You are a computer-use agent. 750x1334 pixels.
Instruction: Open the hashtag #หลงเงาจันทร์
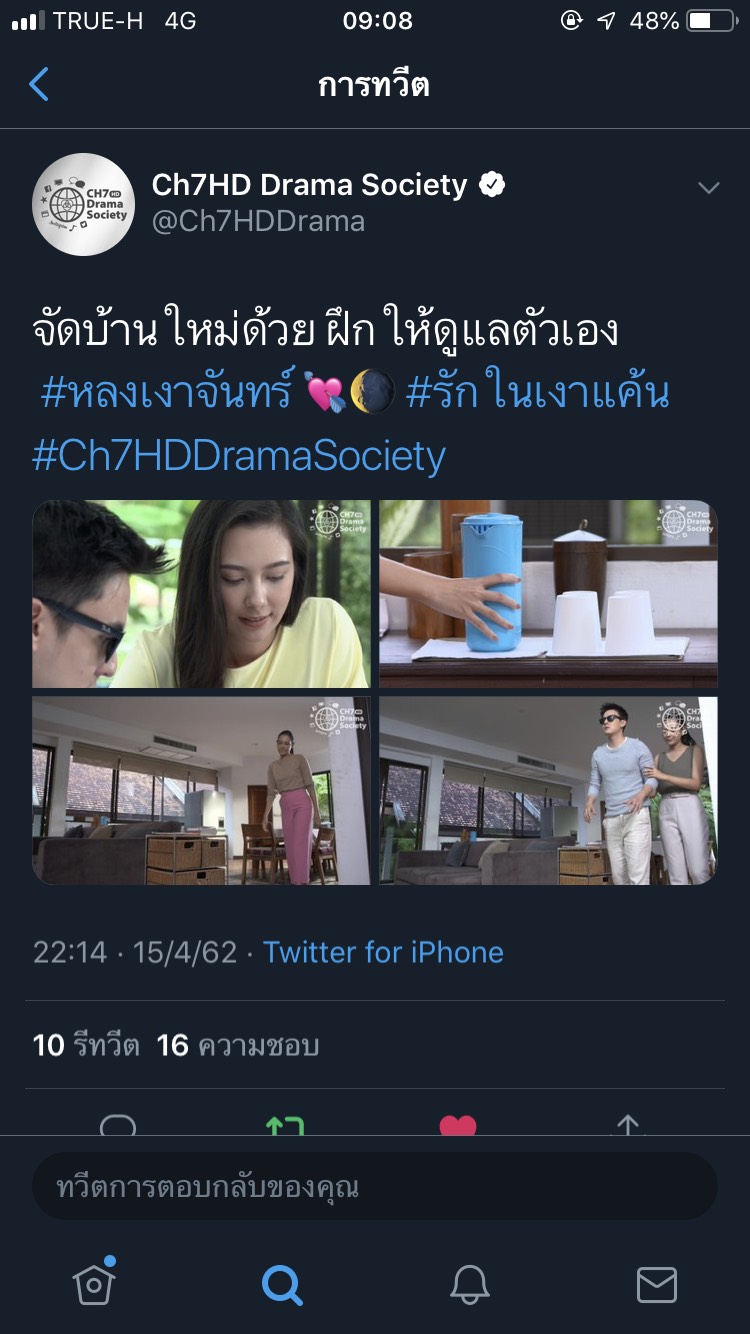[x=167, y=392]
